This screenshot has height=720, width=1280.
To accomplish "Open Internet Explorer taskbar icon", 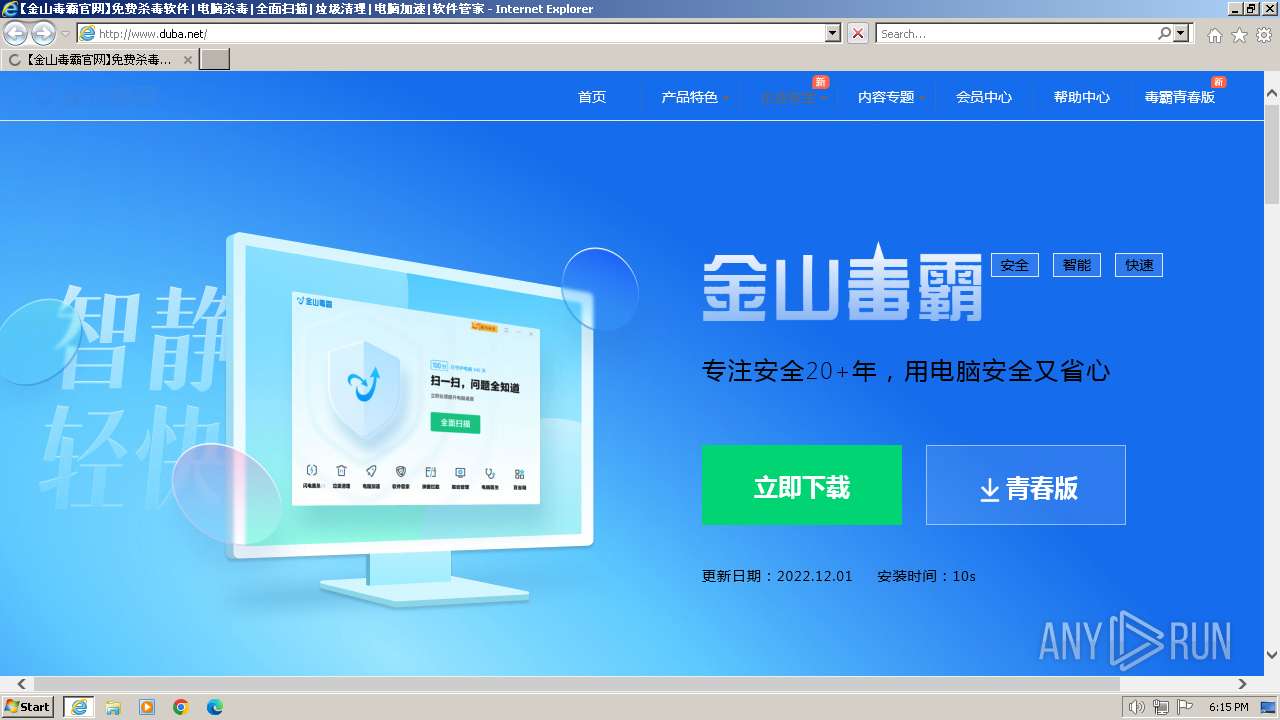I will tap(78, 707).
